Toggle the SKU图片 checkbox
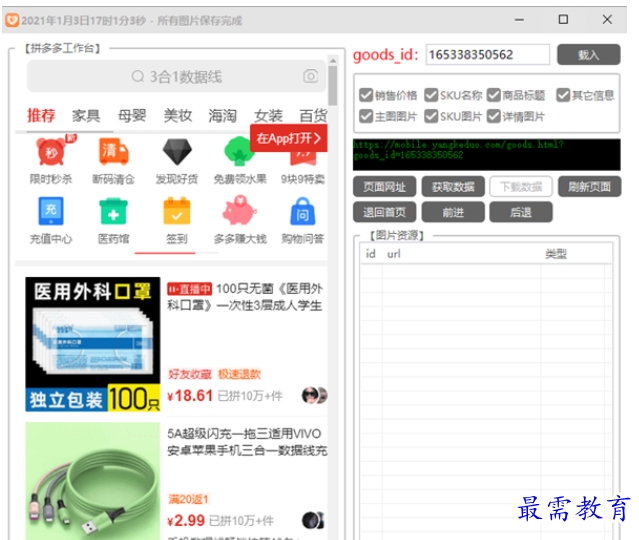Viewport: 639px width, 540px height. tap(431, 117)
